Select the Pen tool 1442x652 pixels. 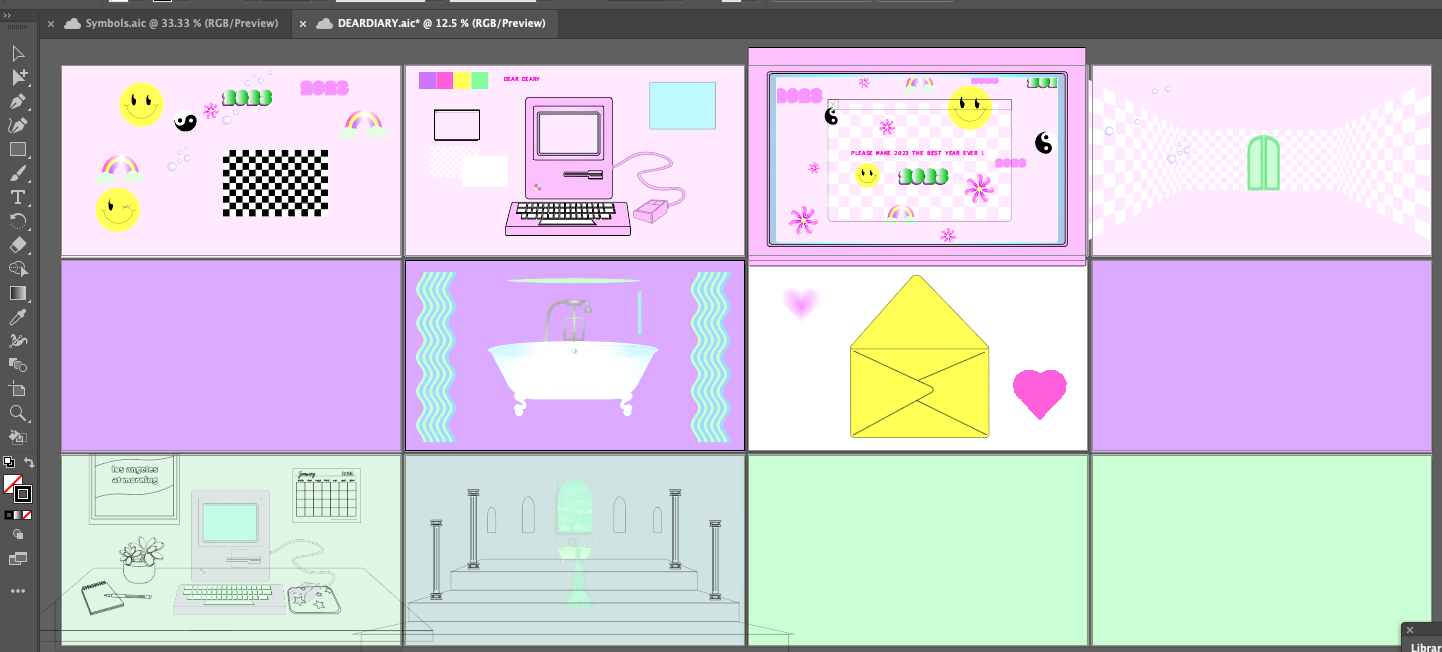click(18, 101)
